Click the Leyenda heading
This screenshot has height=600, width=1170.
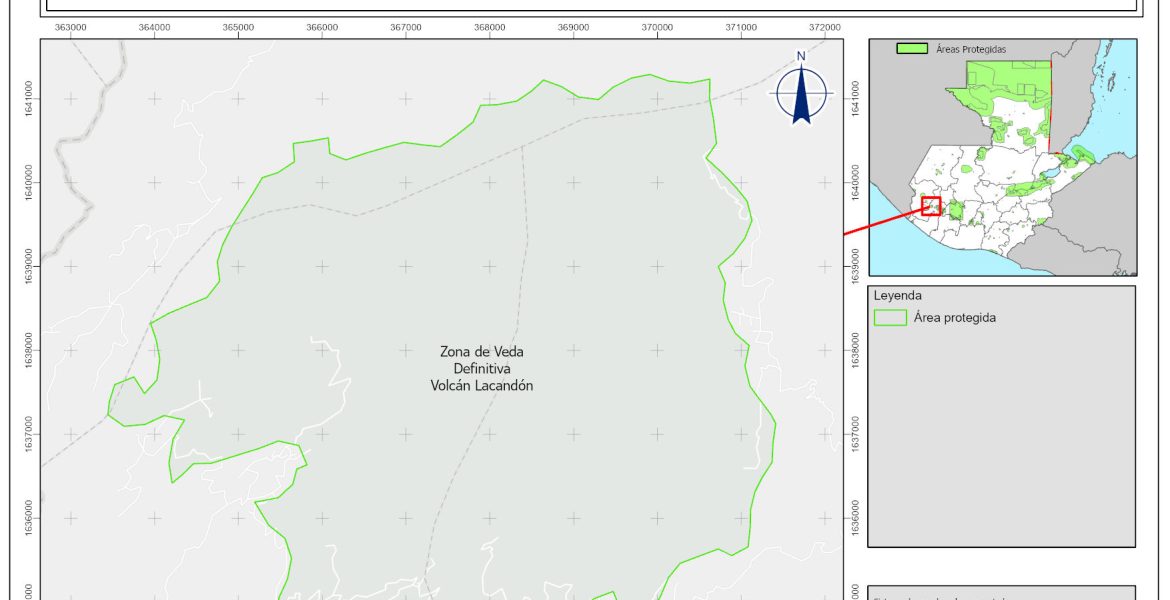click(897, 296)
